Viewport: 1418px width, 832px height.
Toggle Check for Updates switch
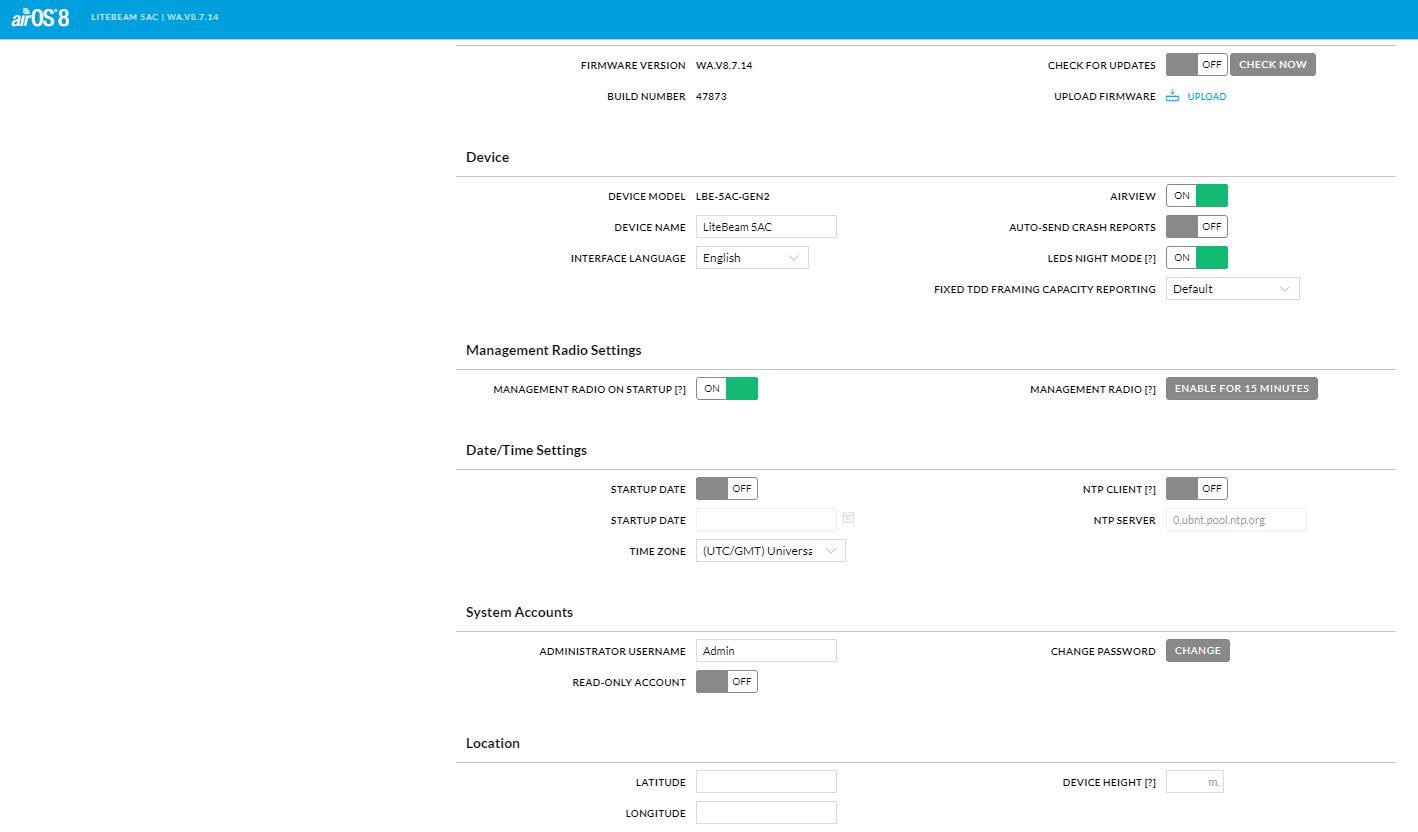coord(1196,64)
